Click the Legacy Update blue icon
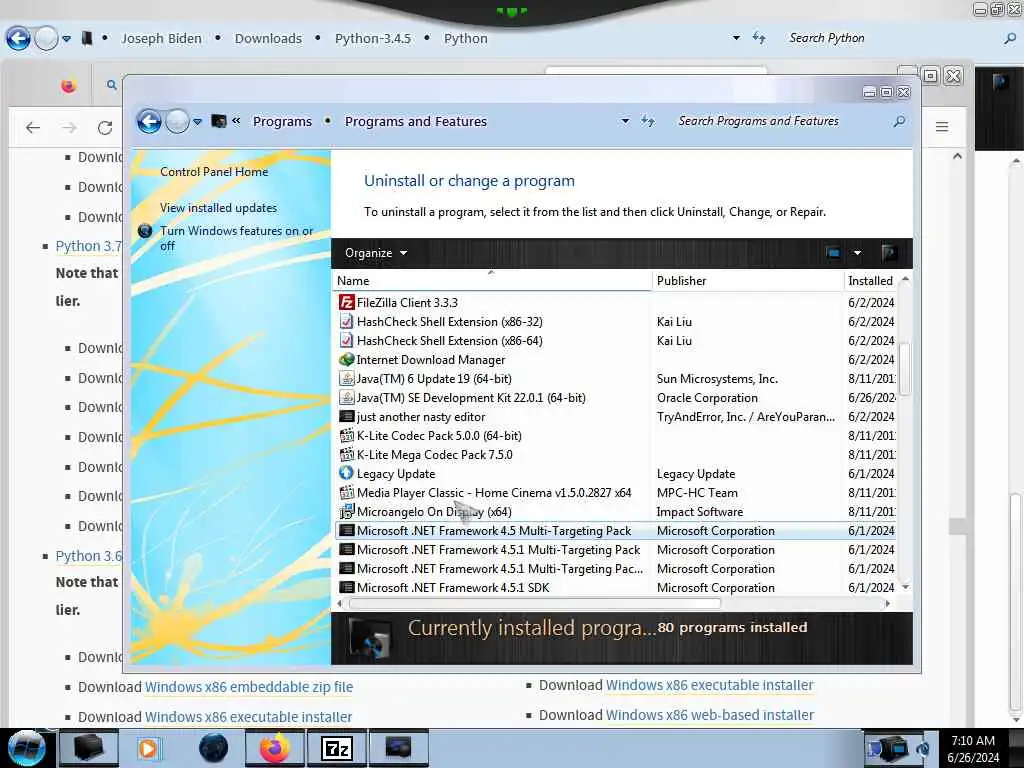The image size is (1024, 768). click(x=346, y=473)
